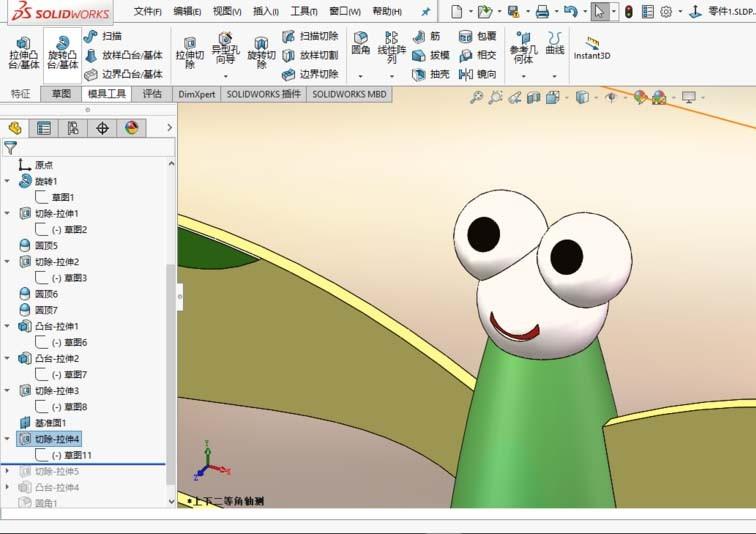Switch to the 模具工具 tab
The height and width of the screenshot is (534, 756).
(107, 93)
